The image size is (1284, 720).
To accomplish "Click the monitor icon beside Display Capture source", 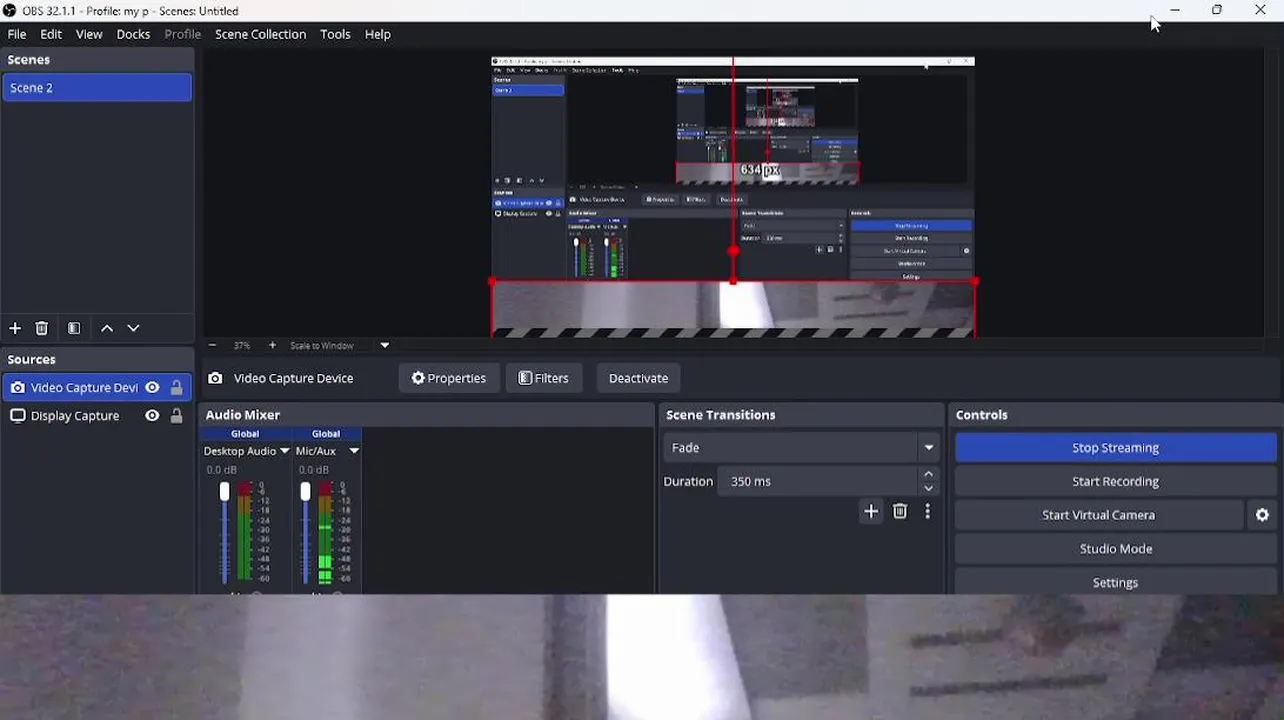I will pyautogui.click(x=17, y=416).
